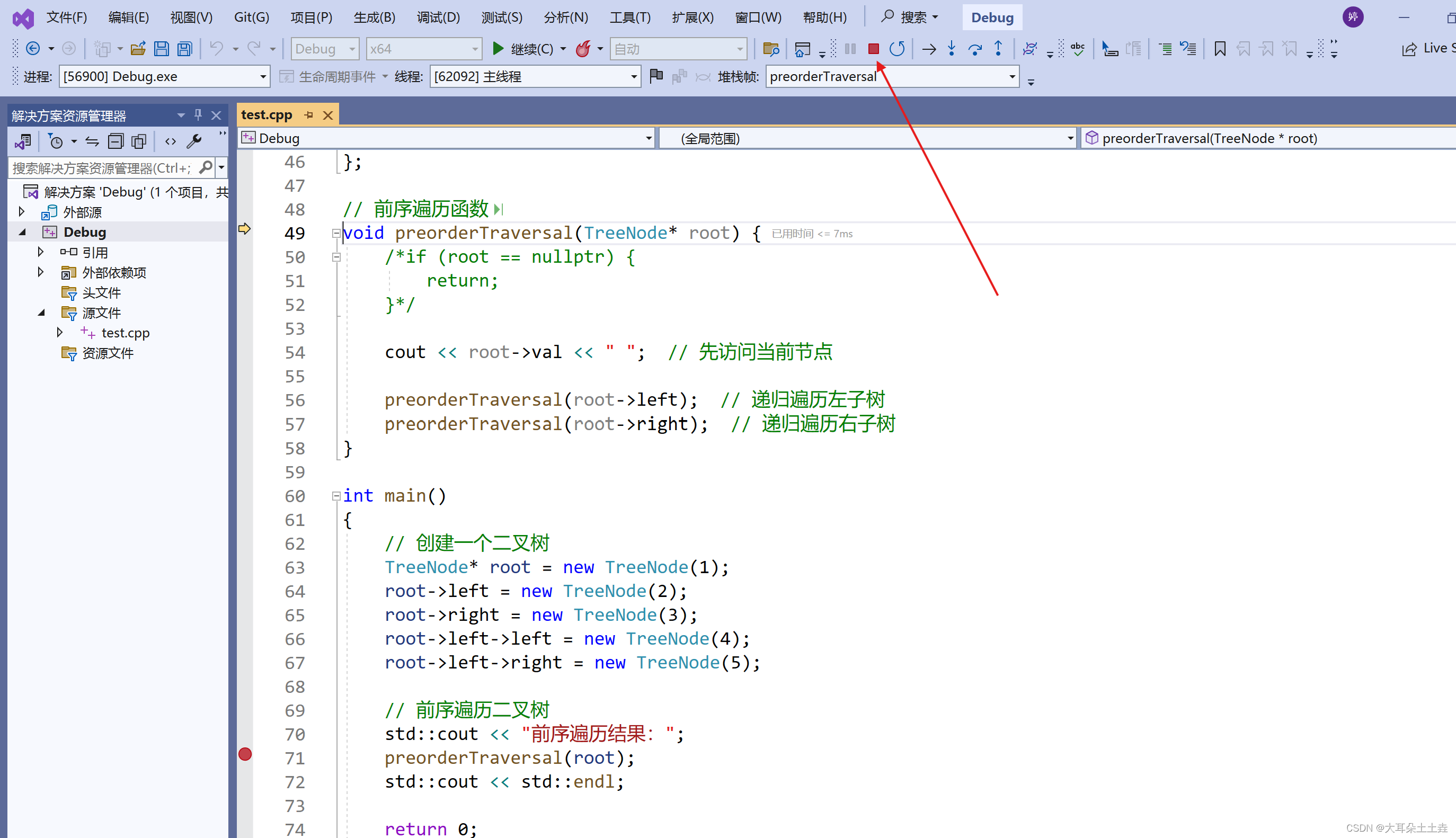This screenshot has height=838, width=1456.
Task: Click the solution/folder view switch icon
Action: pyautogui.click(x=24, y=141)
